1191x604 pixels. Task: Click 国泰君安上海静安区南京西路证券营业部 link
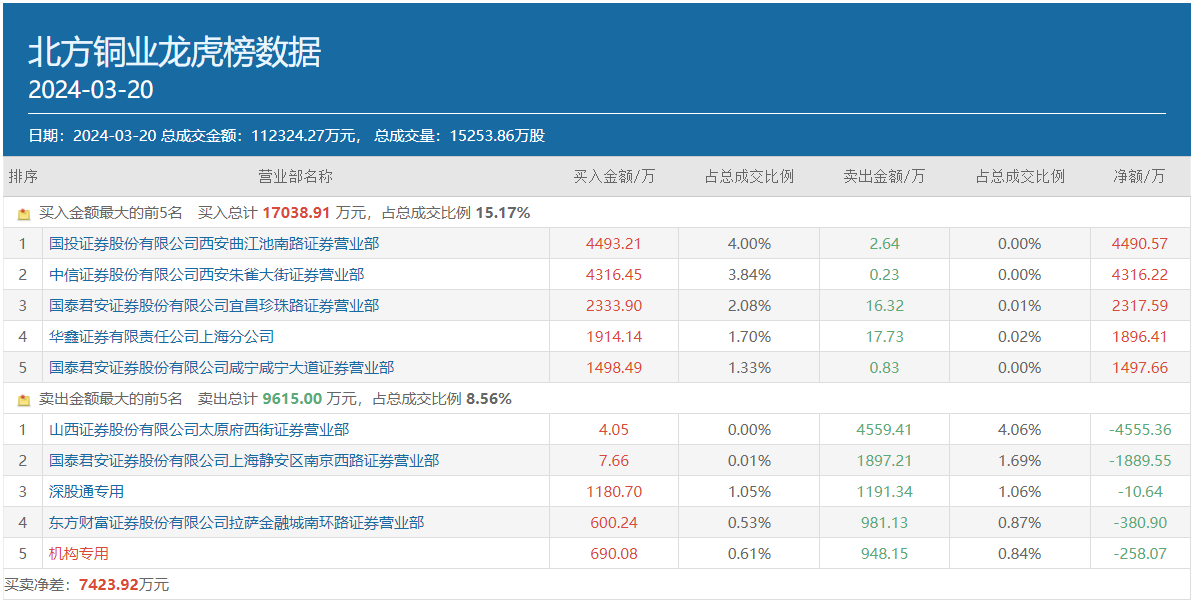244,460
